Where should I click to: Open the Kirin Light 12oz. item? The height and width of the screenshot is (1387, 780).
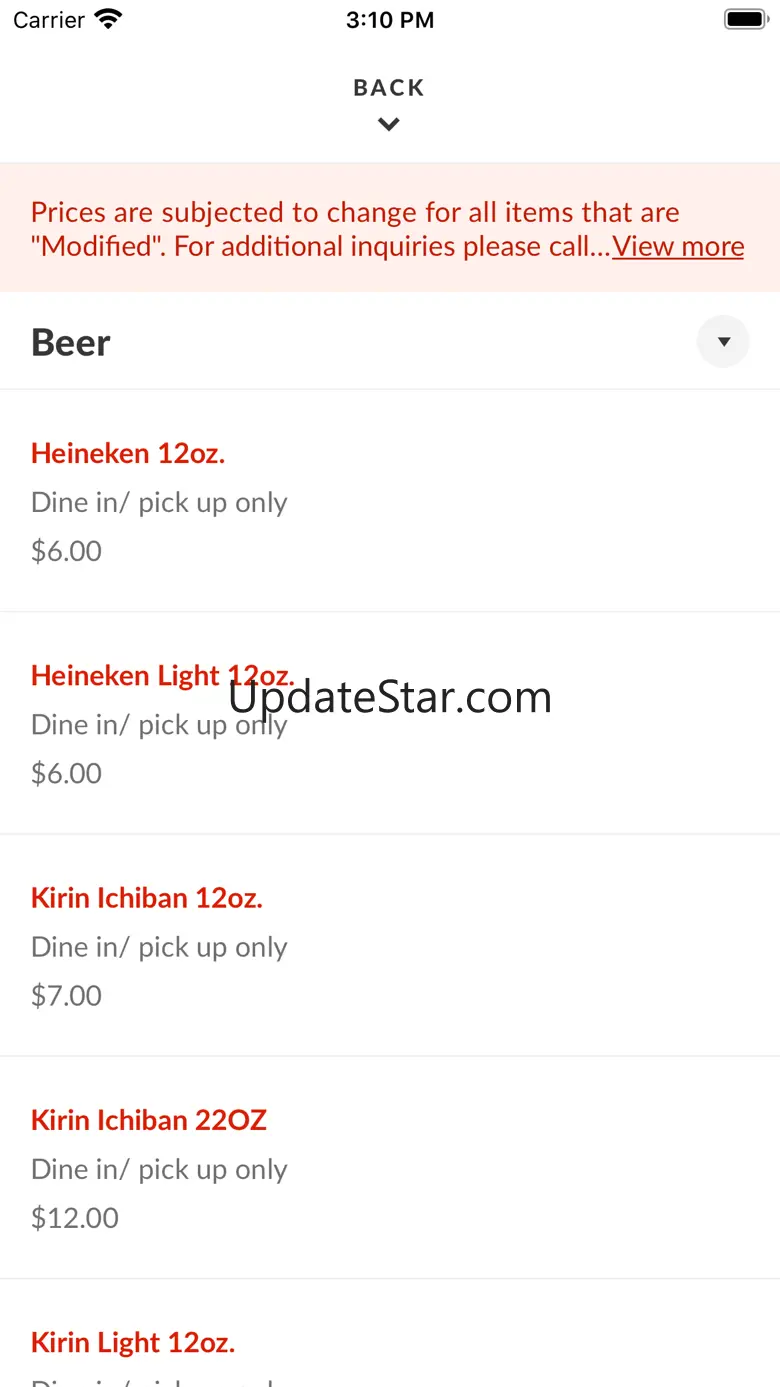[133, 1342]
